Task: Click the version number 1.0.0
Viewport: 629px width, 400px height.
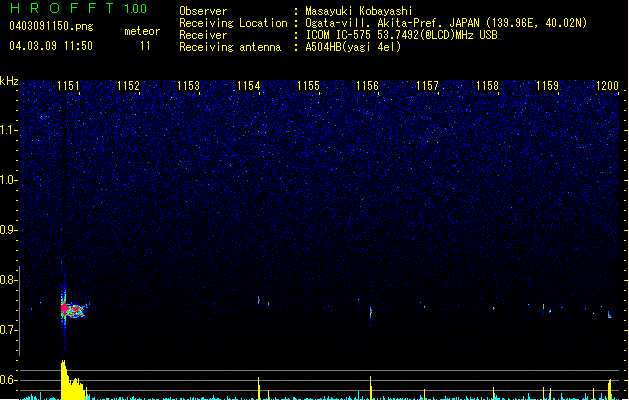Action: point(136,9)
